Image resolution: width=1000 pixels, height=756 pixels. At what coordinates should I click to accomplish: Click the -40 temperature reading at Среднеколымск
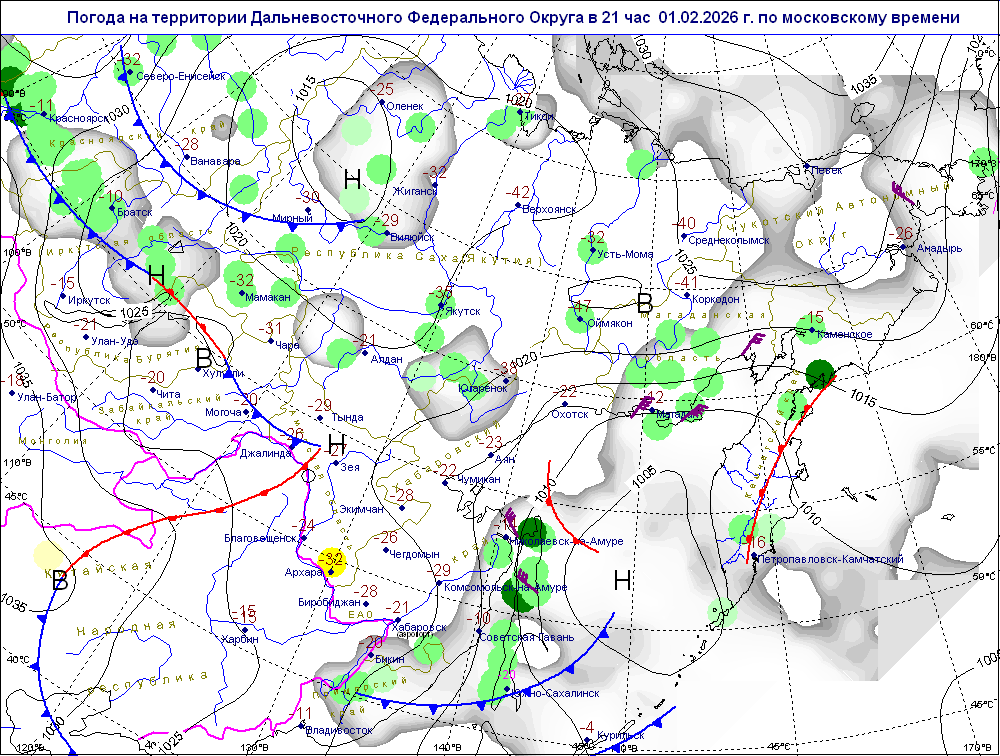point(684,223)
